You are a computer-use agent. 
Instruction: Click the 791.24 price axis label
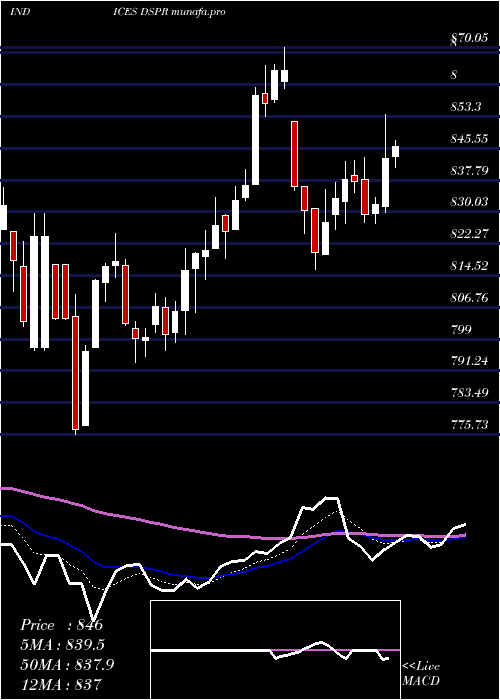[x=469, y=361]
